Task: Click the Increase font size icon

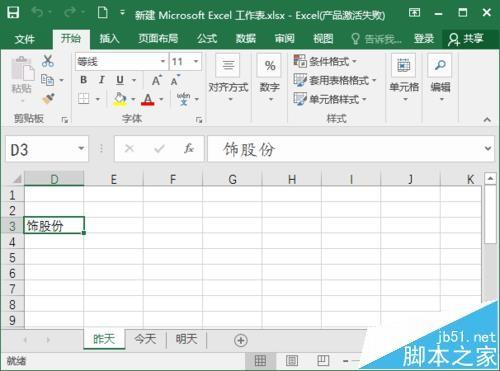Action: (156, 80)
